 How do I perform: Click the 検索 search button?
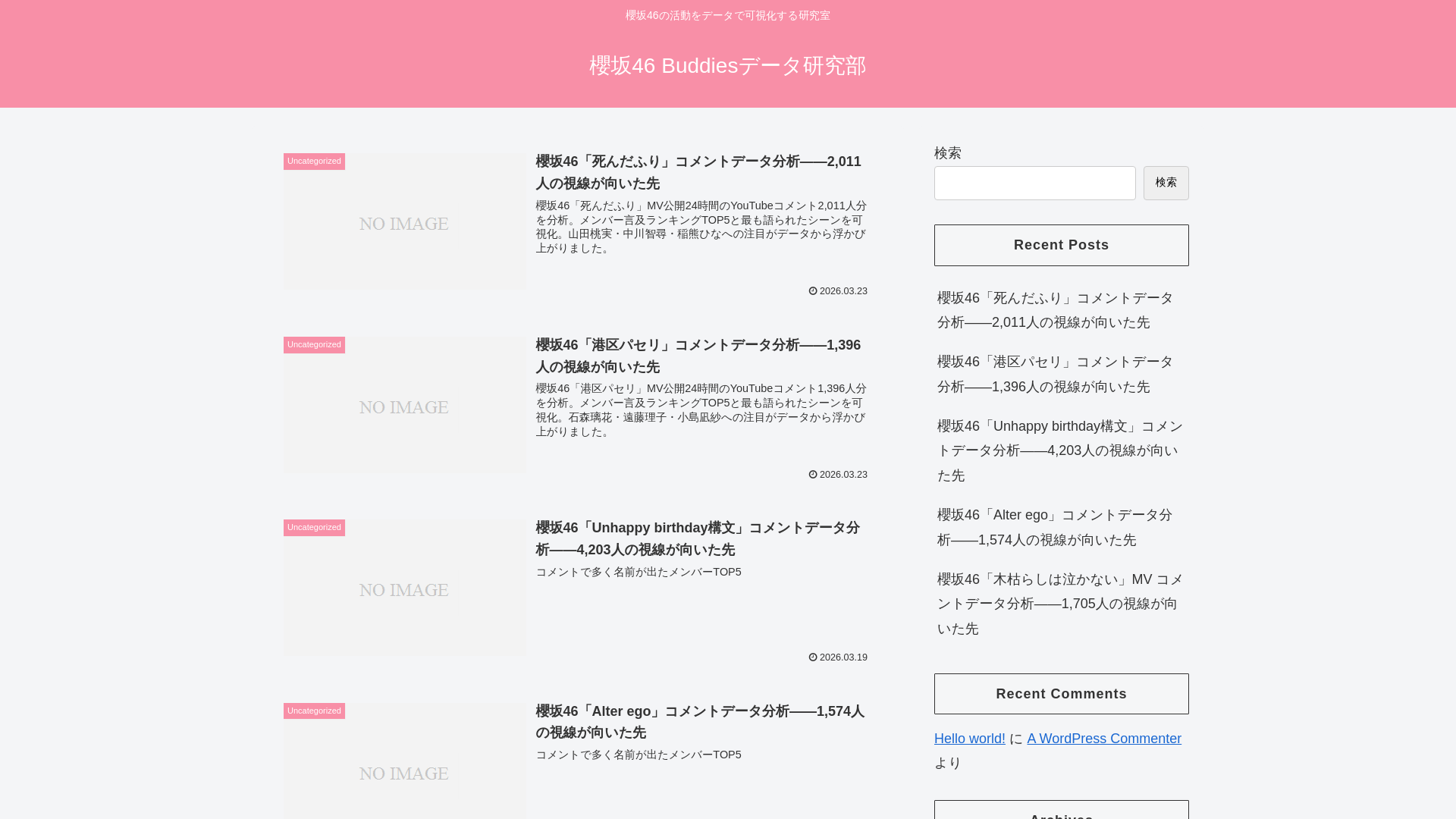pos(1166,183)
